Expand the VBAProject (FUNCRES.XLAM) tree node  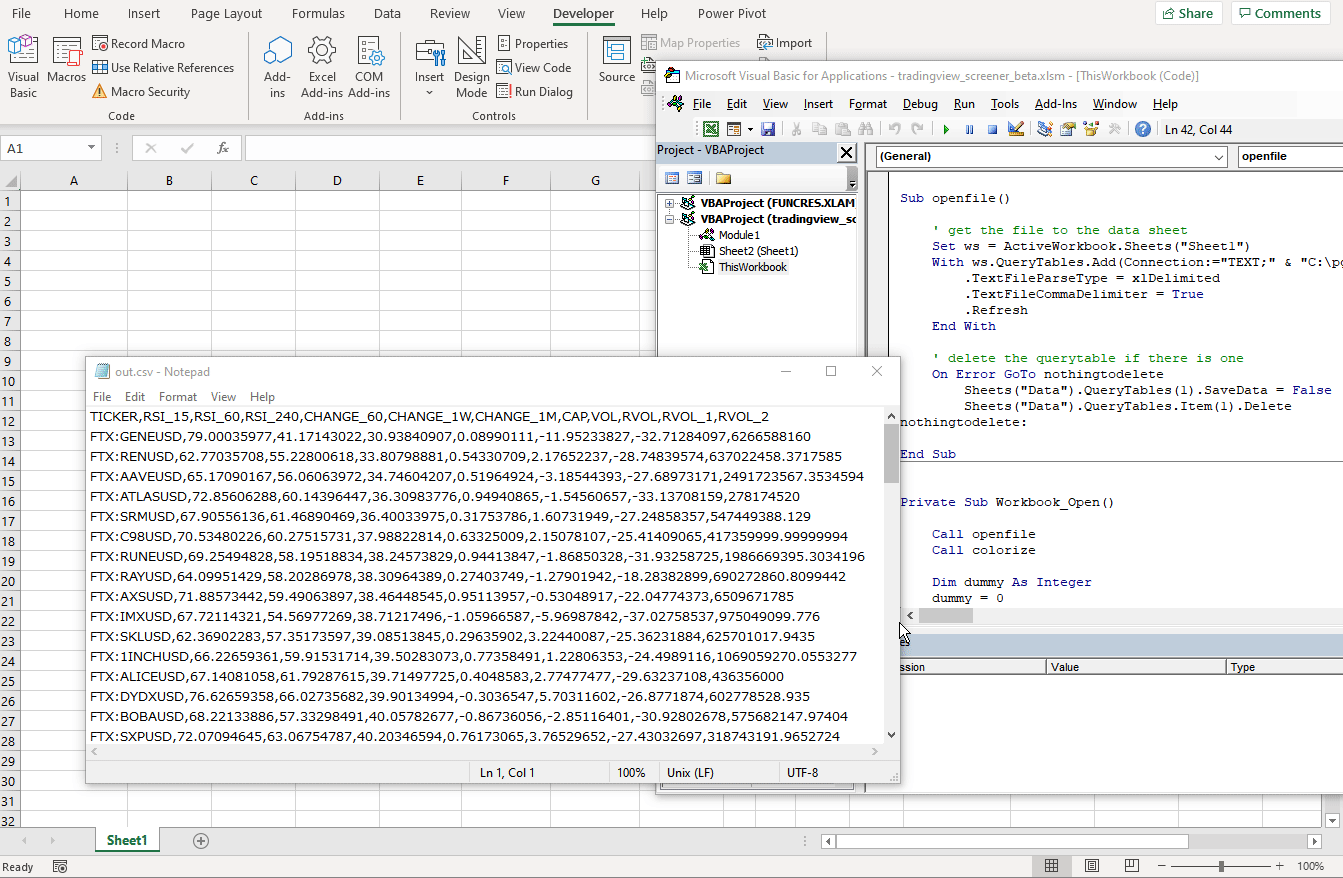tap(670, 203)
